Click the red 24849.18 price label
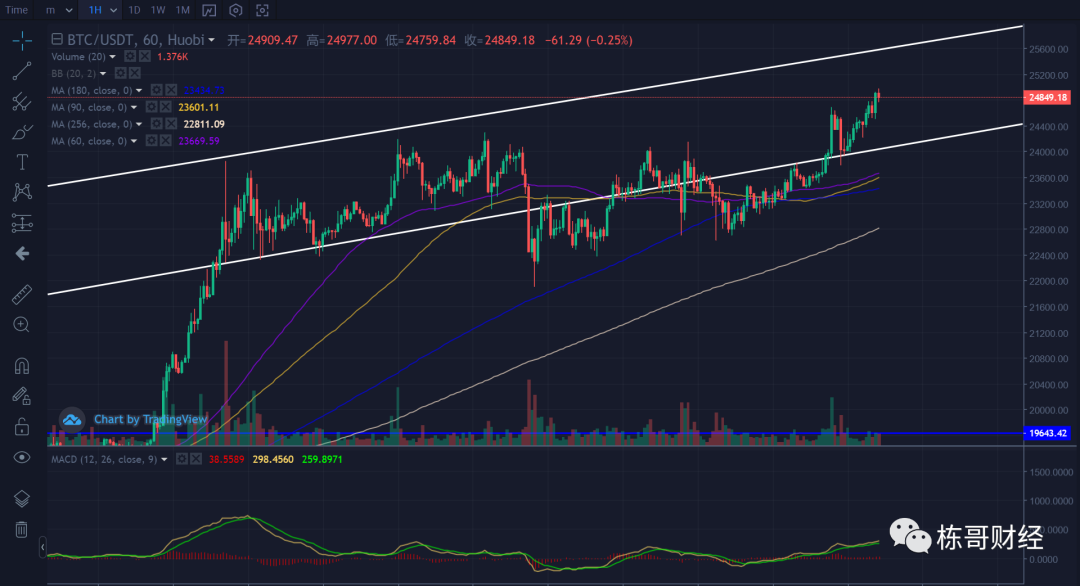Screen dimensions: 1080x586 [x=1048, y=98]
